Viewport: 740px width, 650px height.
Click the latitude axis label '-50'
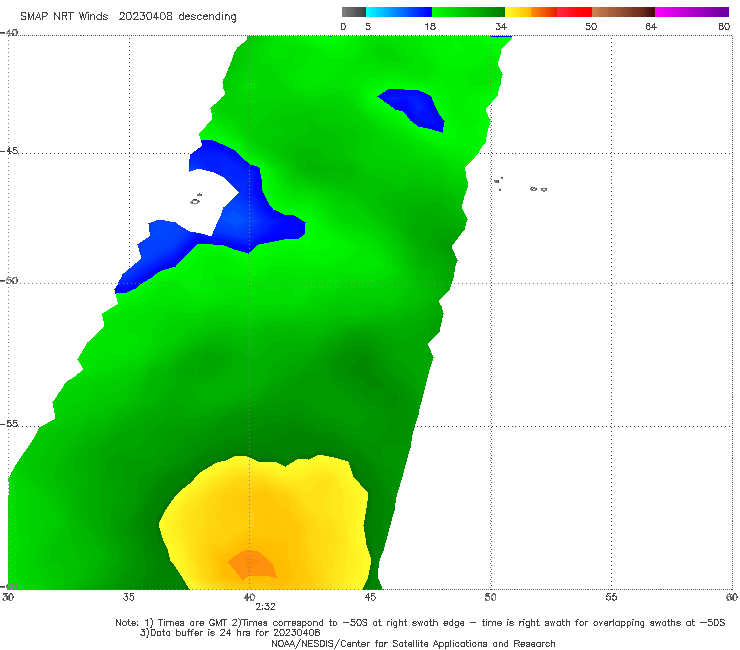[9, 280]
